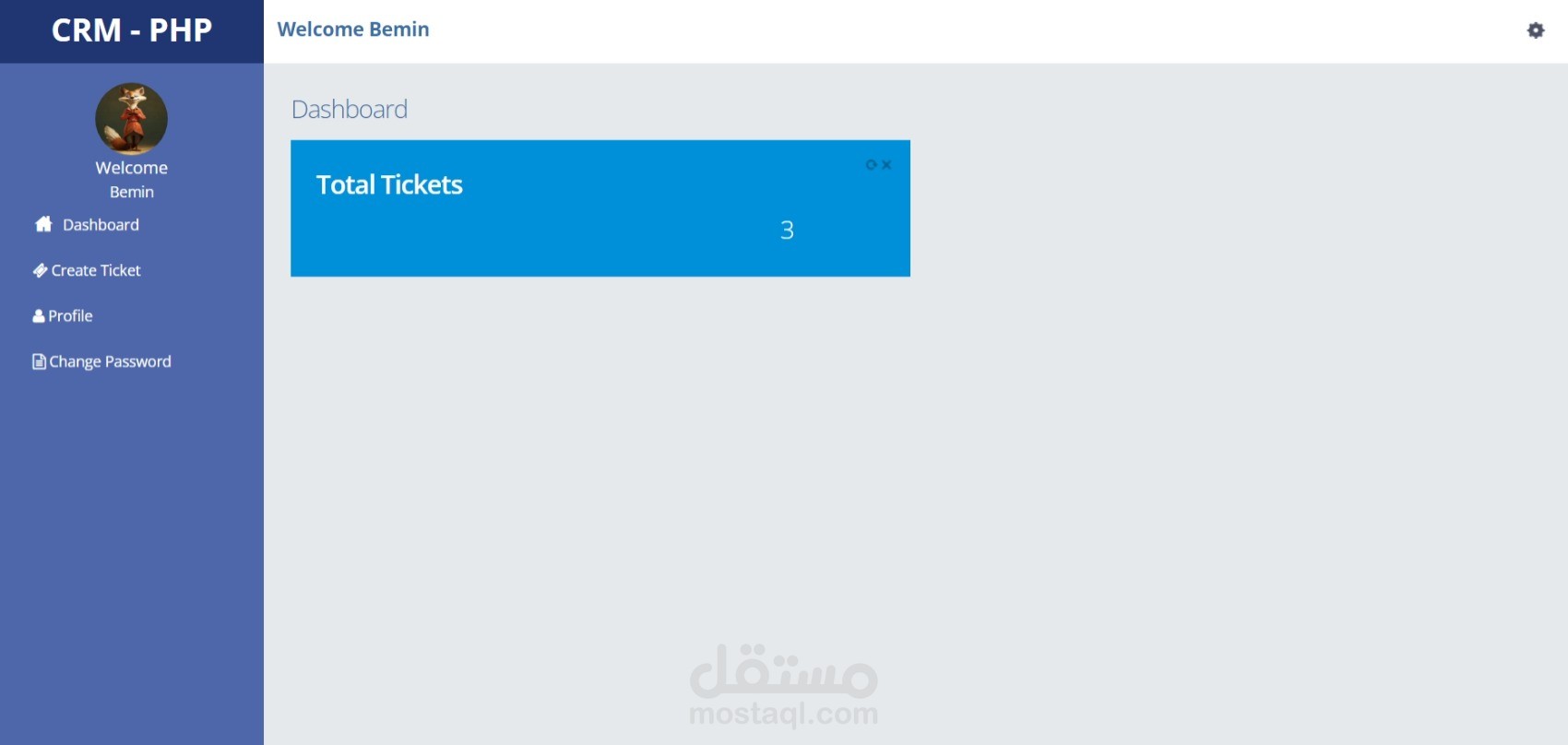Click the document icon beside Change Password
The height and width of the screenshot is (745, 1568).
tap(39, 361)
